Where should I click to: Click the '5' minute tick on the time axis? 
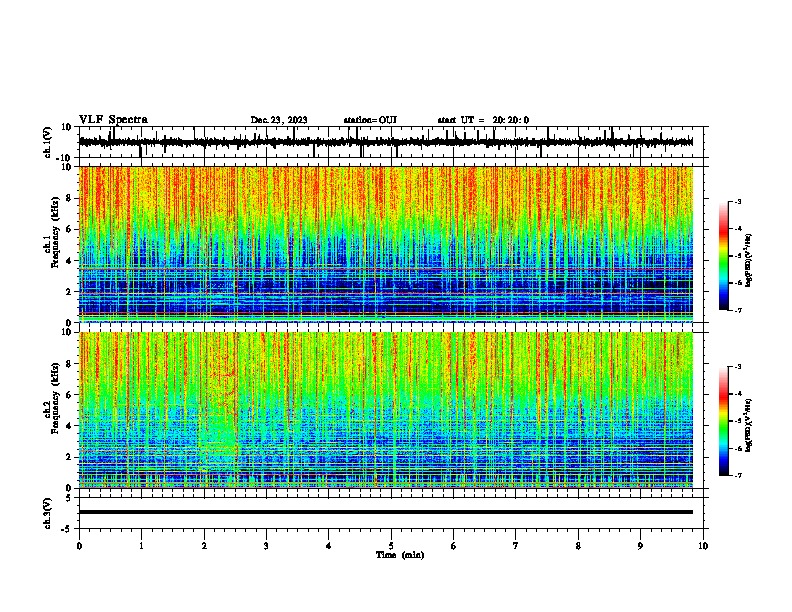391,546
